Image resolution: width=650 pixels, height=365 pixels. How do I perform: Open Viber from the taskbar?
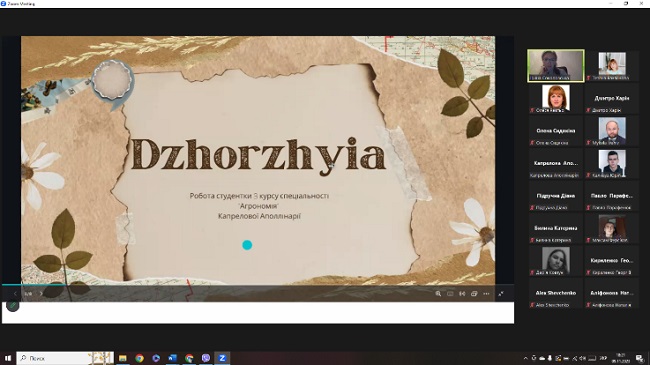tap(206, 358)
